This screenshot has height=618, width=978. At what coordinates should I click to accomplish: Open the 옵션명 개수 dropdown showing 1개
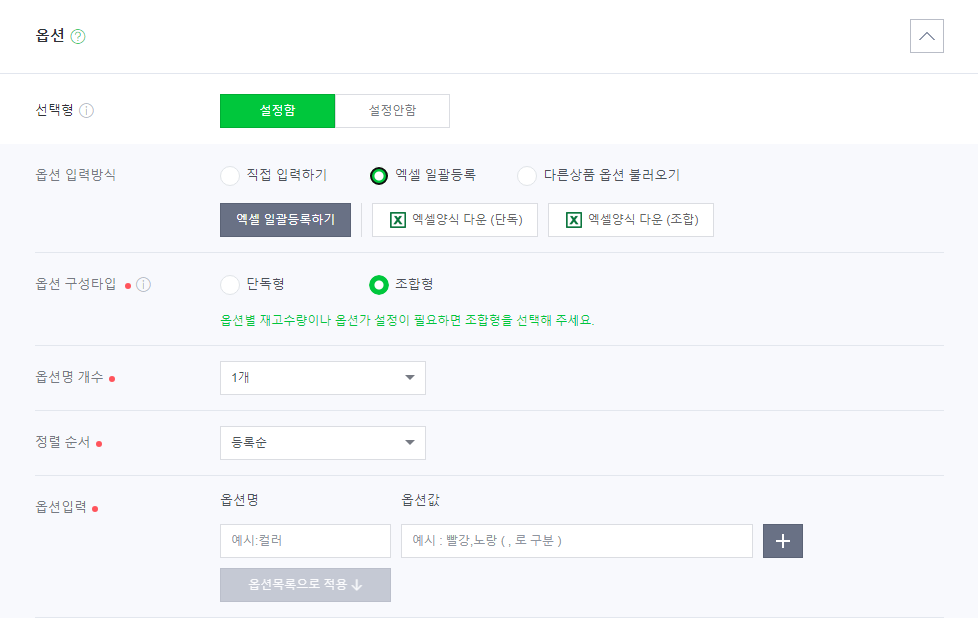coord(322,377)
